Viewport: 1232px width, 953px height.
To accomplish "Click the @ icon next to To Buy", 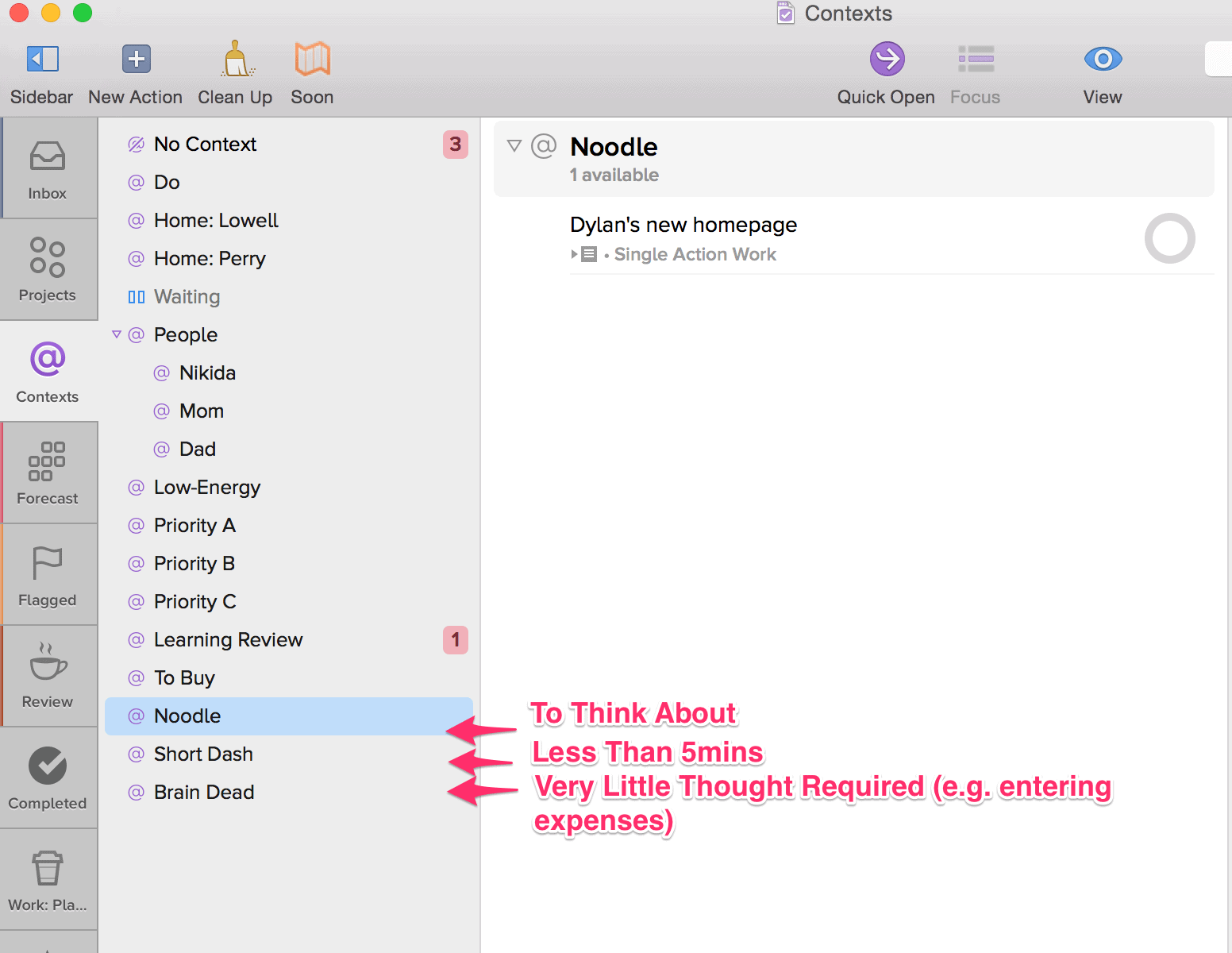I will click(137, 678).
